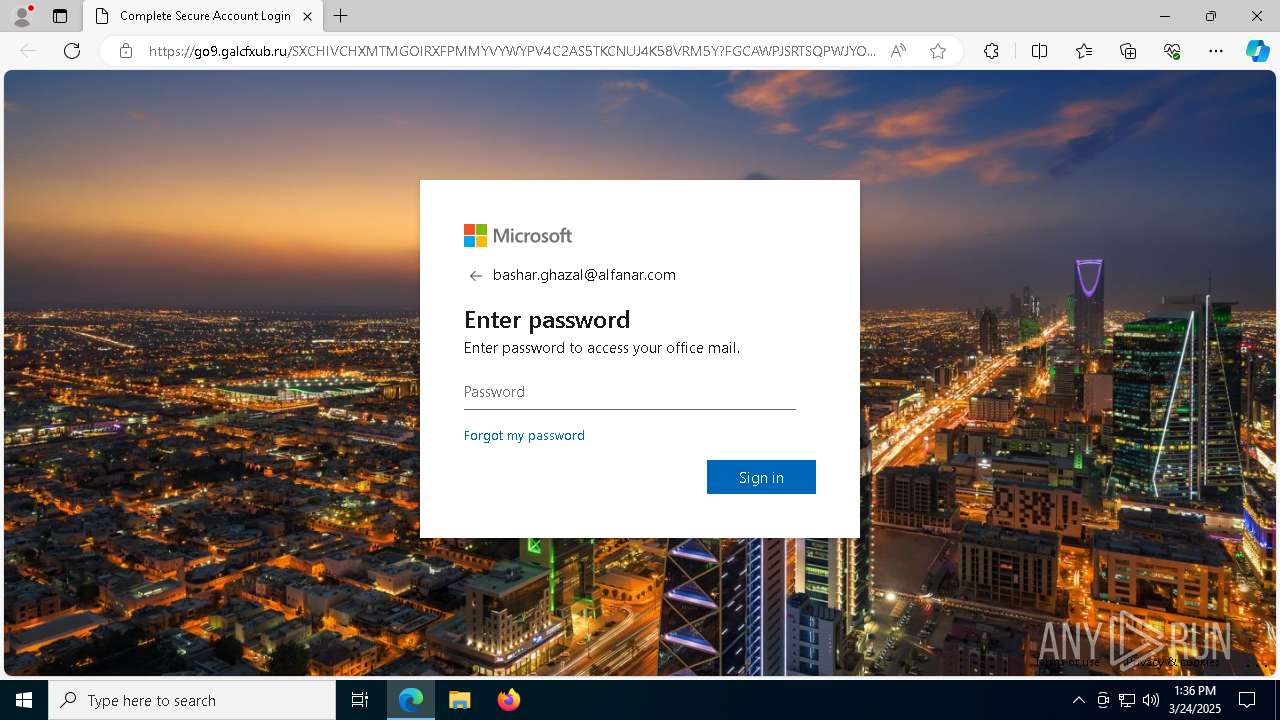Close the Complete Secure Account Login tab

click(x=307, y=16)
